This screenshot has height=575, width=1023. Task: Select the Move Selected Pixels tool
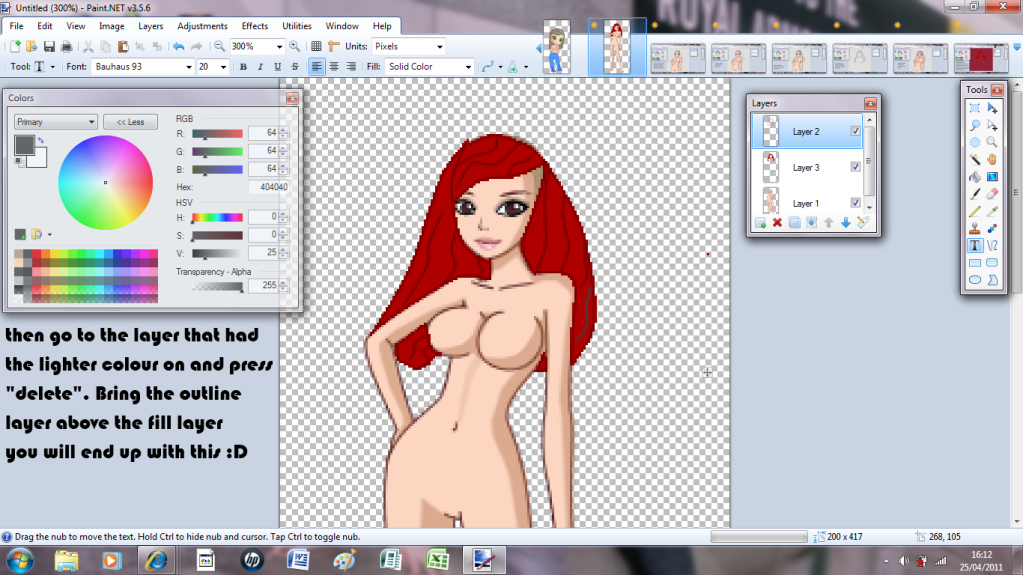992,108
